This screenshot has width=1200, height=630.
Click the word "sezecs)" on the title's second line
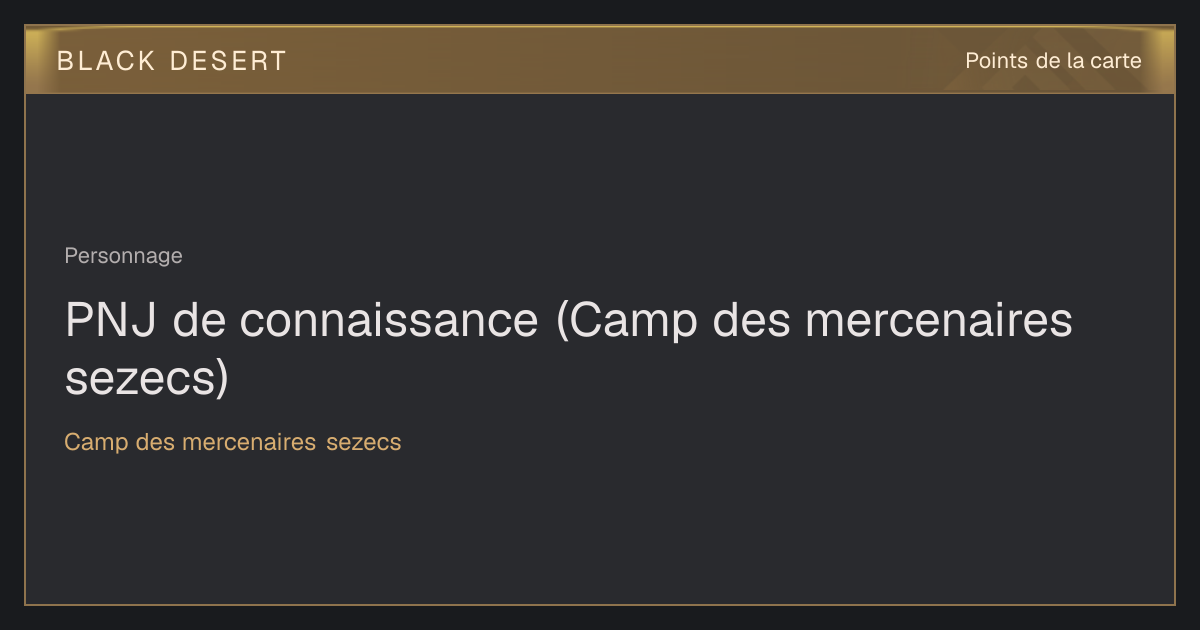[x=147, y=378]
